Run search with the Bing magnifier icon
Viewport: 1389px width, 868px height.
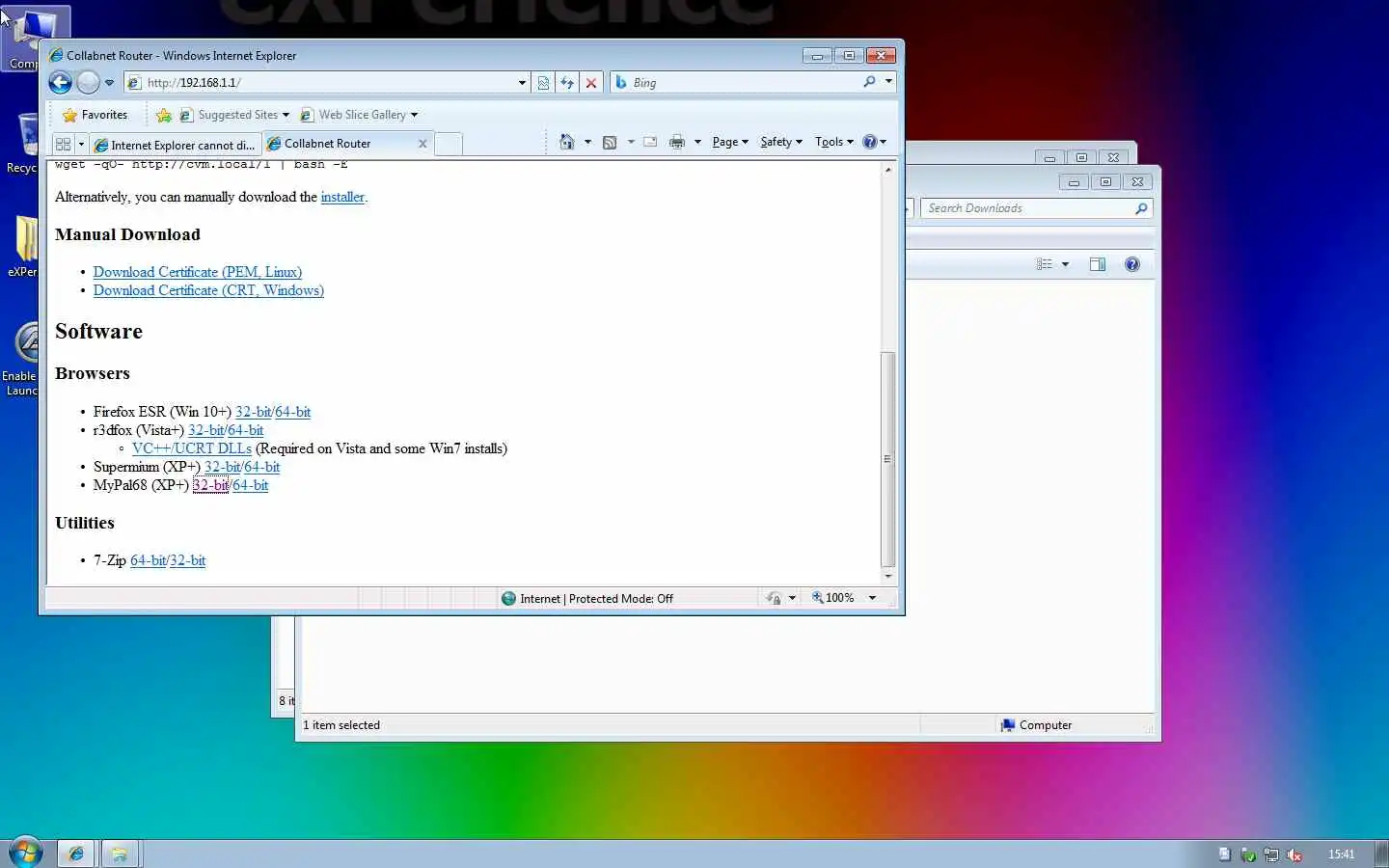coord(870,82)
